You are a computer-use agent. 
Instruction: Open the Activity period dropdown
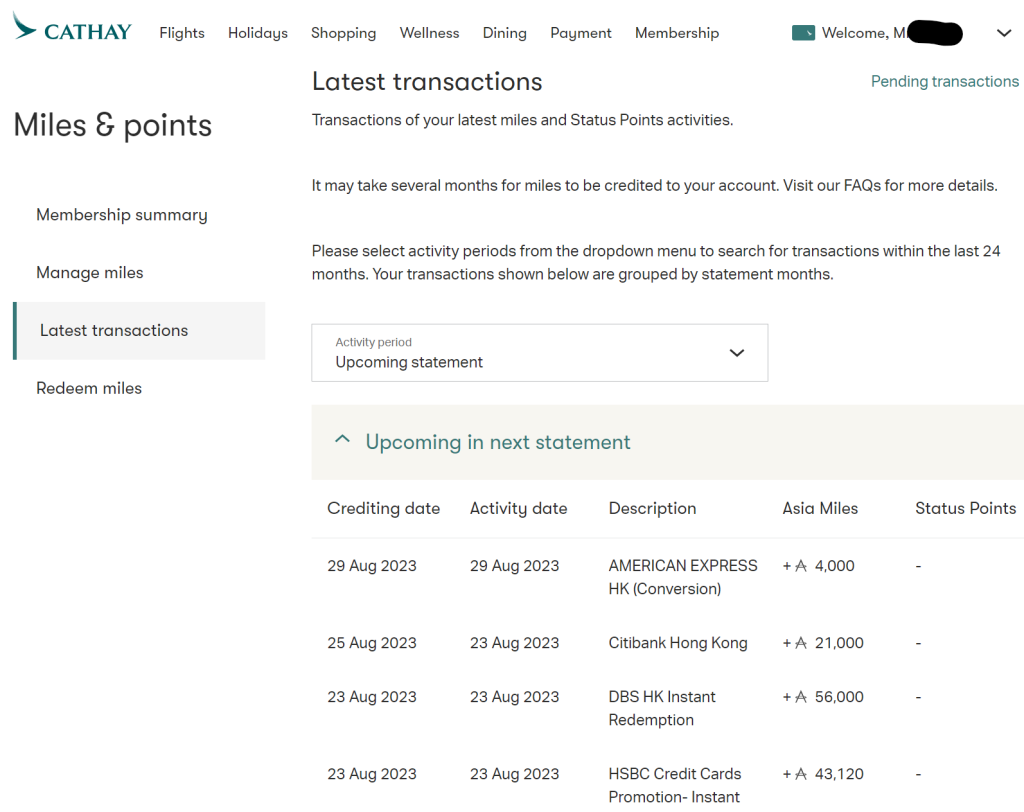tap(539, 353)
